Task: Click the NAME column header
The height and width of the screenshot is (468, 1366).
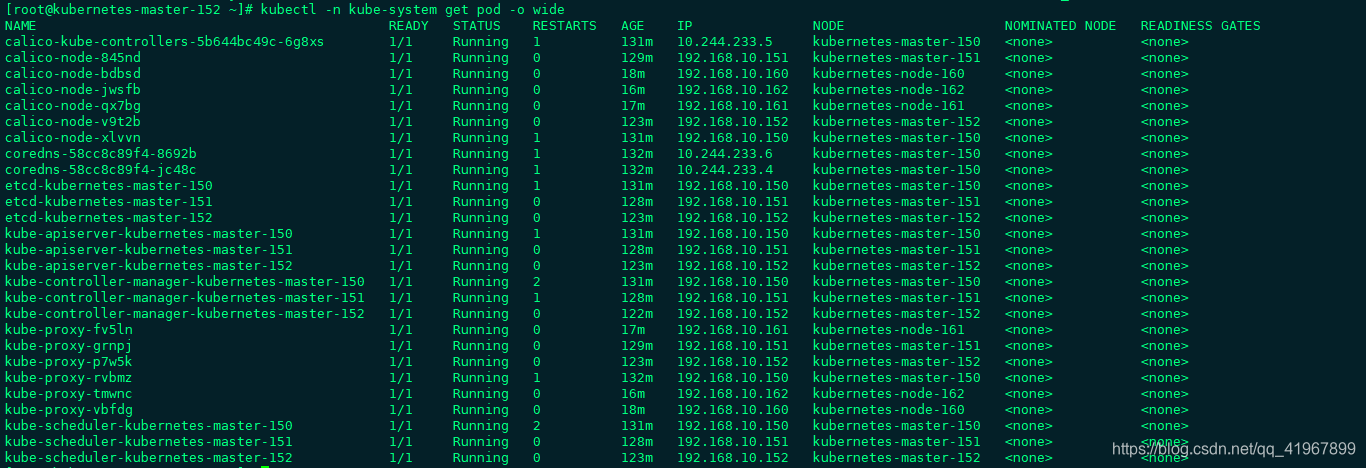Action: [x=21, y=25]
